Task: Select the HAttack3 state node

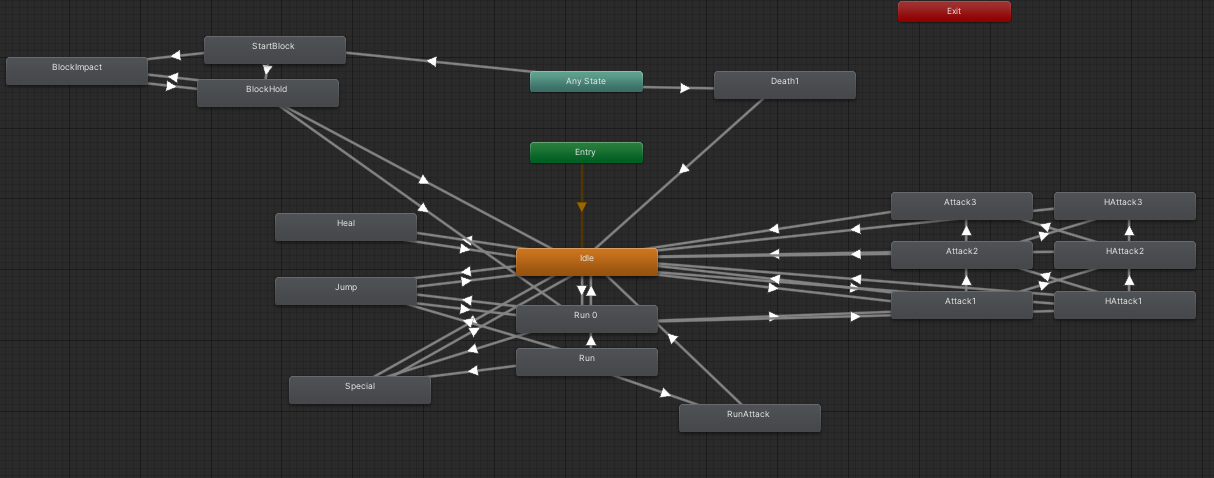Action: pos(1124,206)
